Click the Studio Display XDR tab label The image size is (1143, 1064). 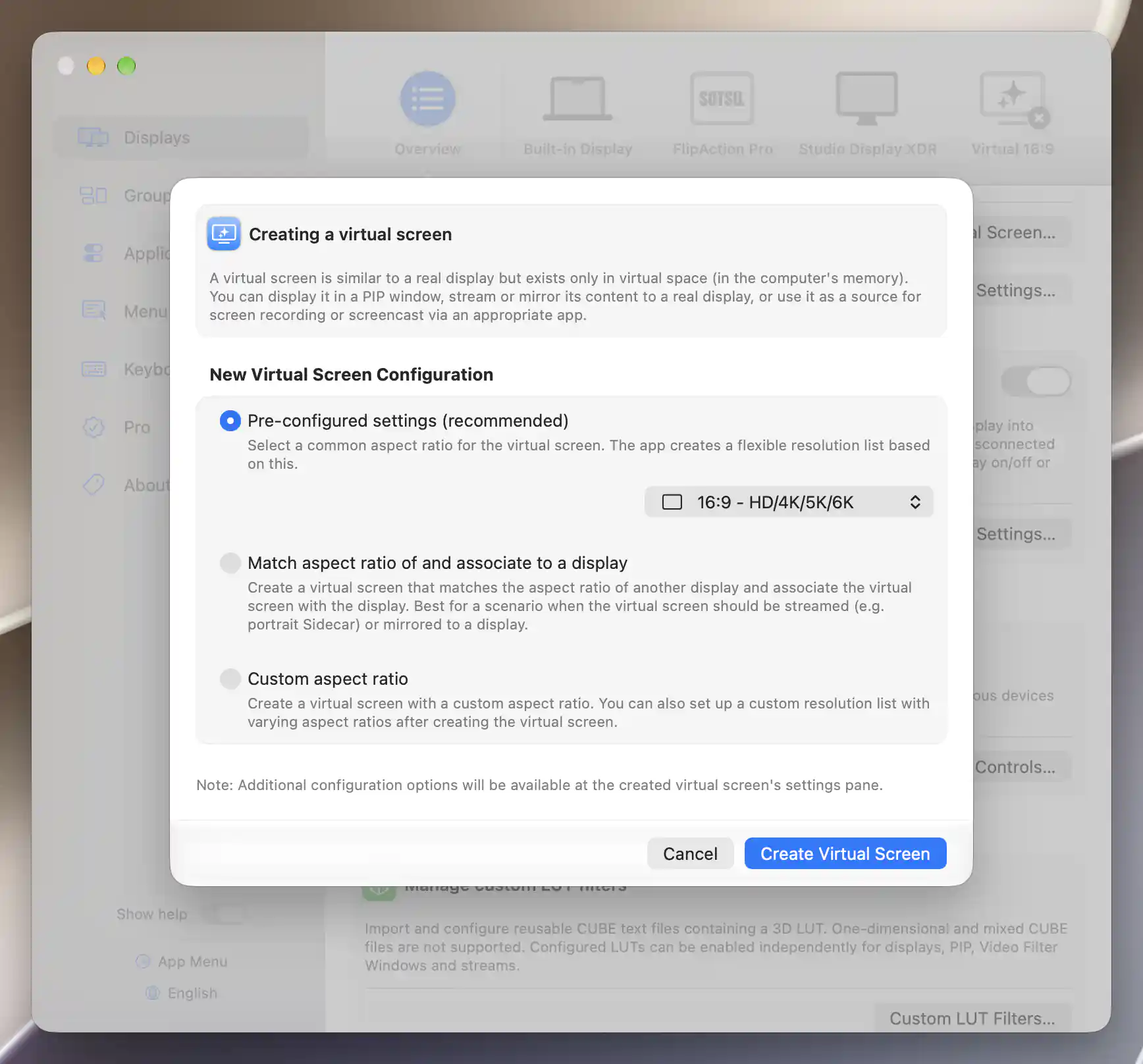click(867, 149)
